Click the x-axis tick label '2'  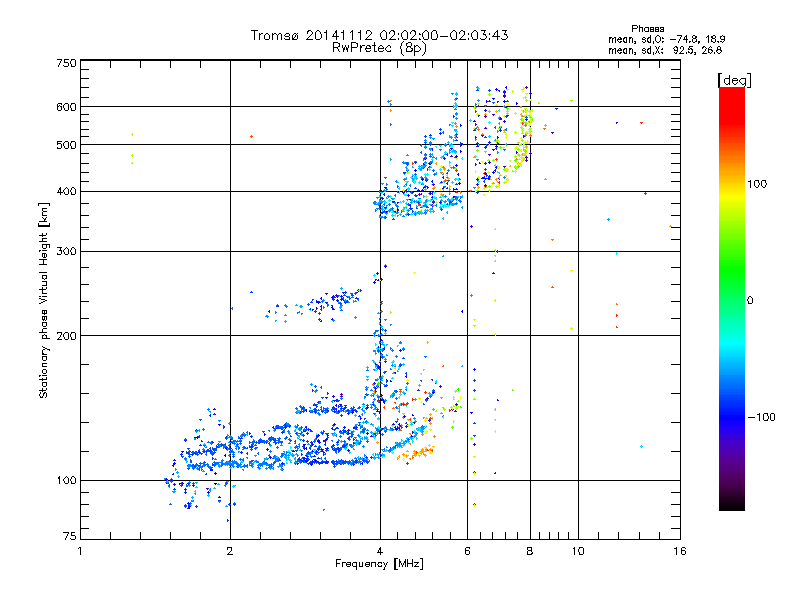coord(230,551)
